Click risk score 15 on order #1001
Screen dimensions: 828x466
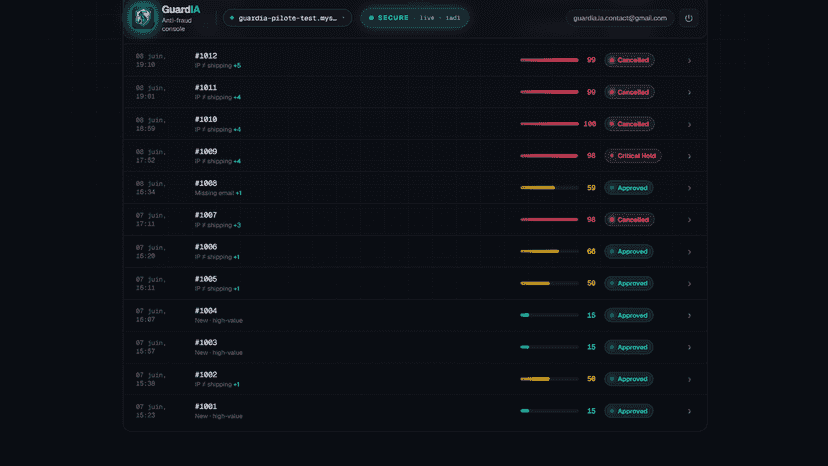pyautogui.click(x=591, y=411)
